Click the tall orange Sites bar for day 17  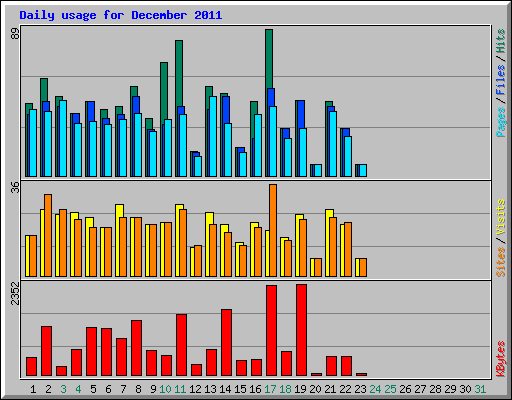pyautogui.click(x=273, y=230)
